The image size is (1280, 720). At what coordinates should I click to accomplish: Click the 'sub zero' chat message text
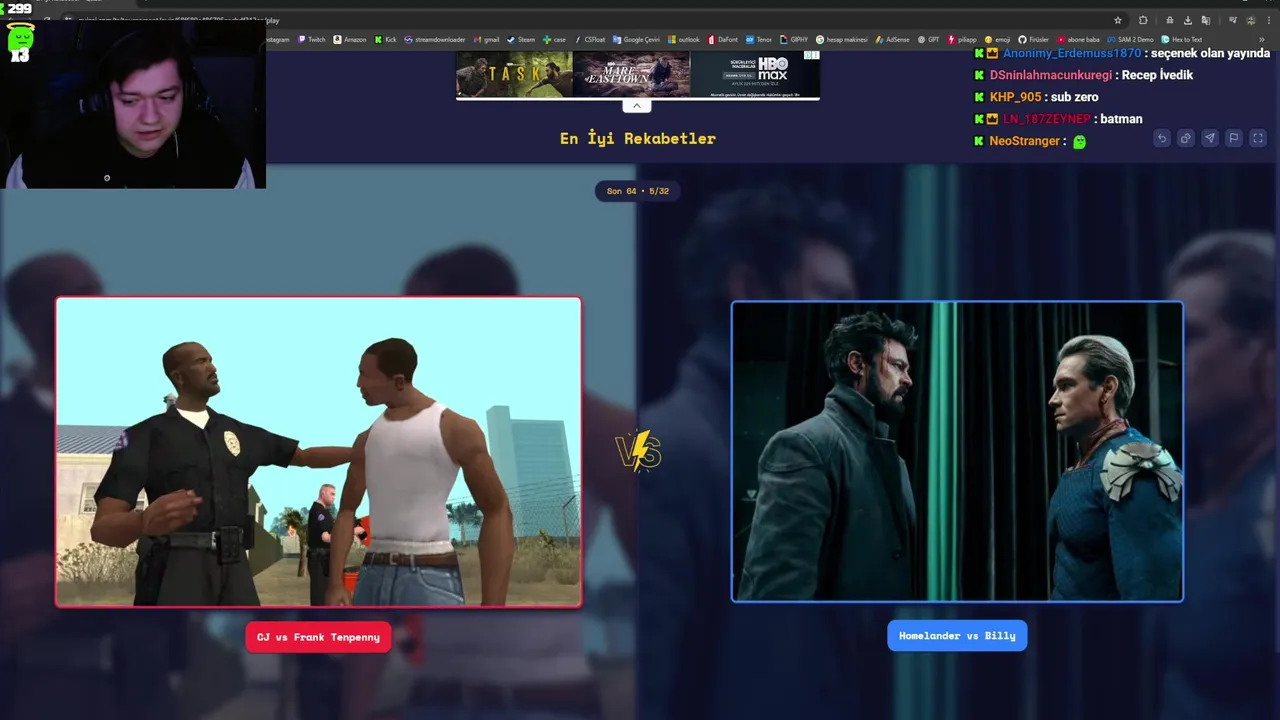tap(1075, 97)
